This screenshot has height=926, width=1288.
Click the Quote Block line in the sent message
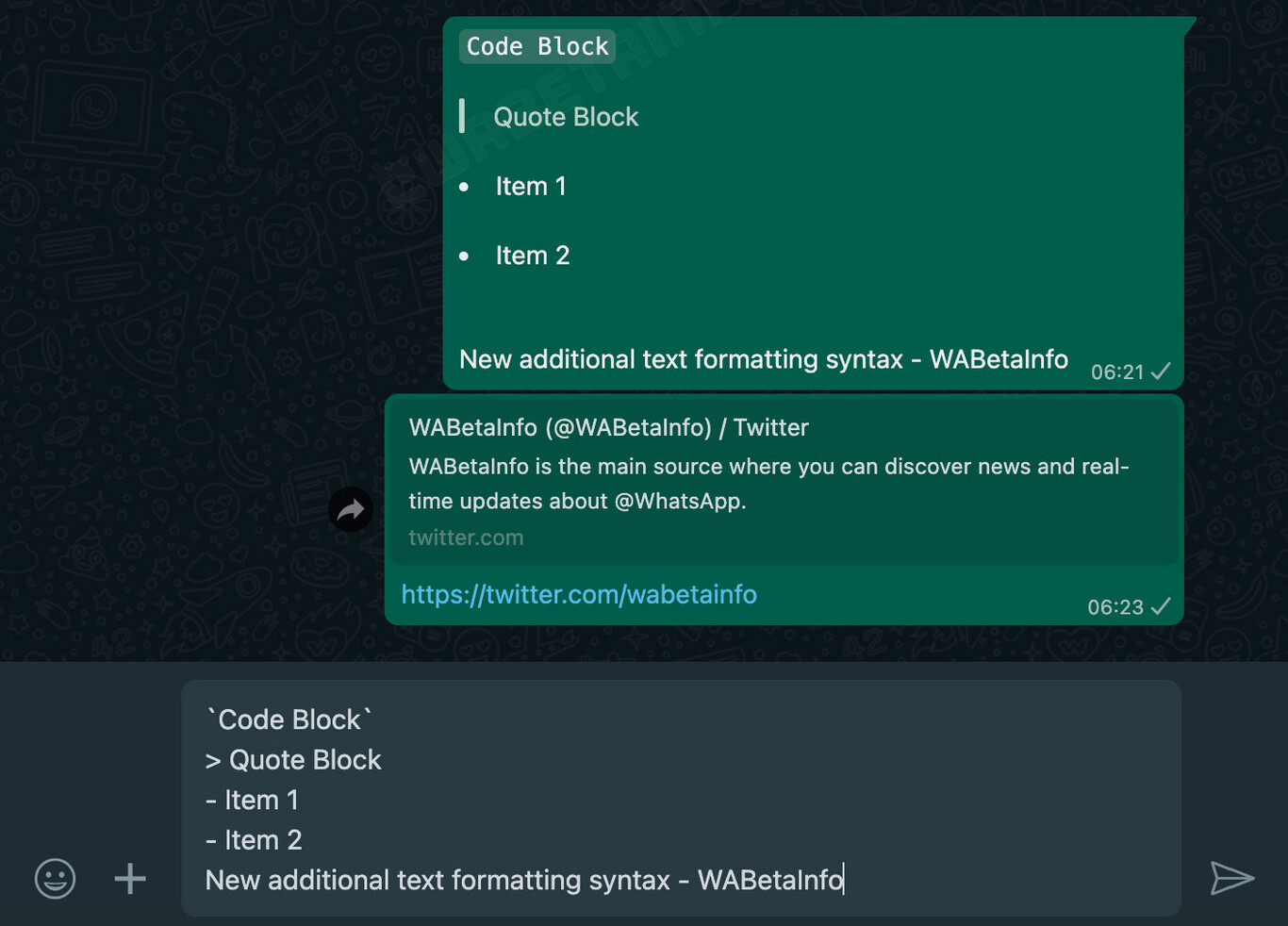[566, 116]
